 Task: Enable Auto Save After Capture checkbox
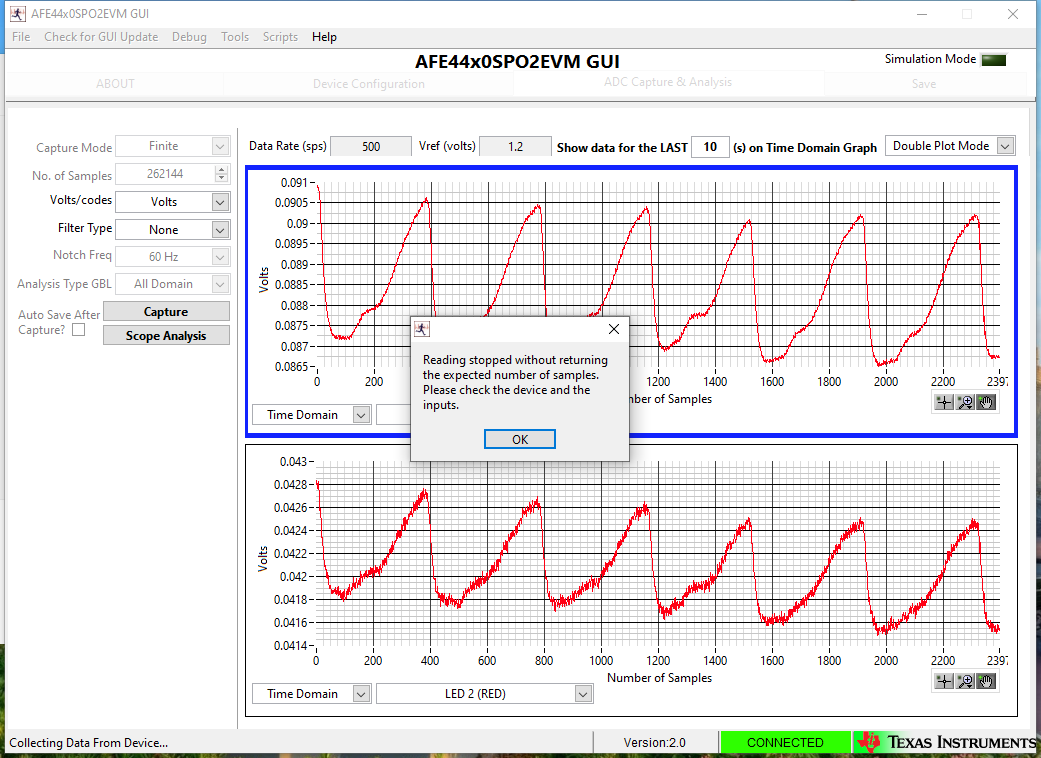78,330
